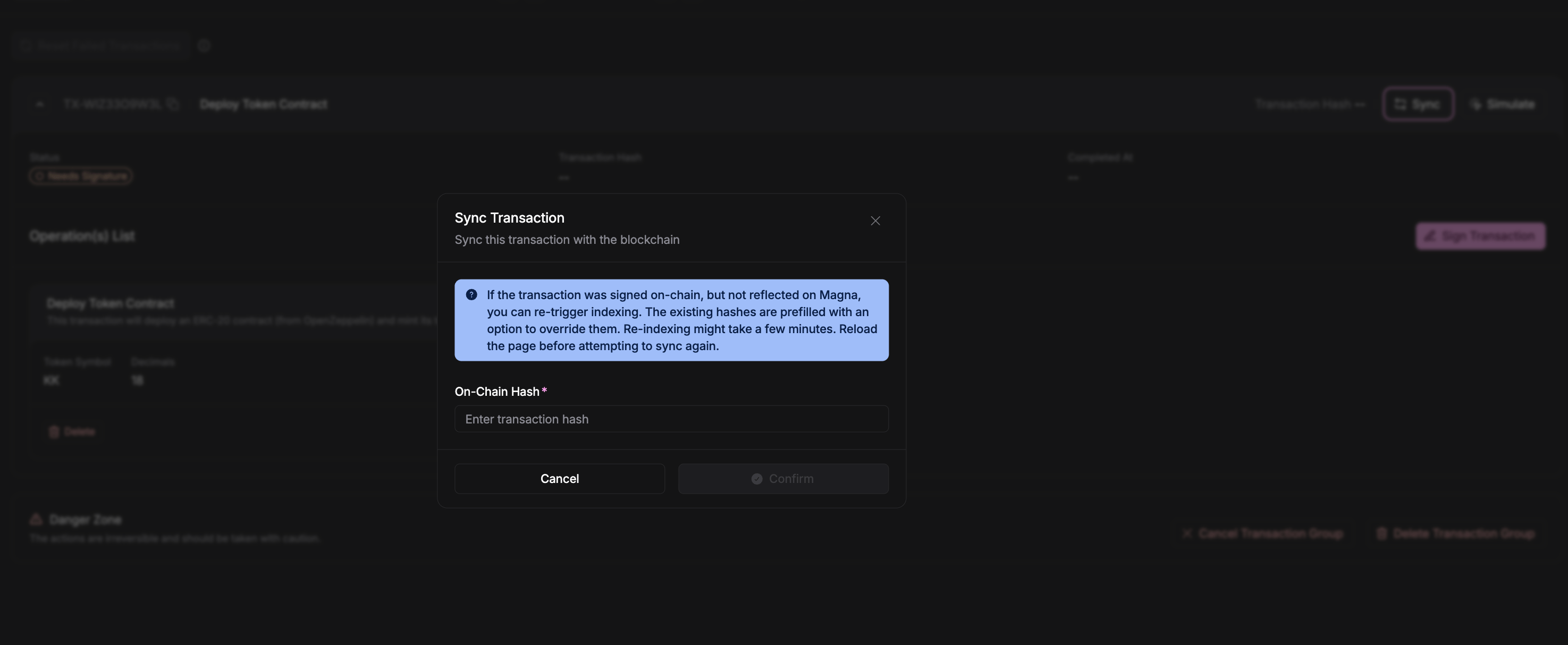Confirm the transaction sync
Screen dimensions: 1568x645
tap(783, 479)
